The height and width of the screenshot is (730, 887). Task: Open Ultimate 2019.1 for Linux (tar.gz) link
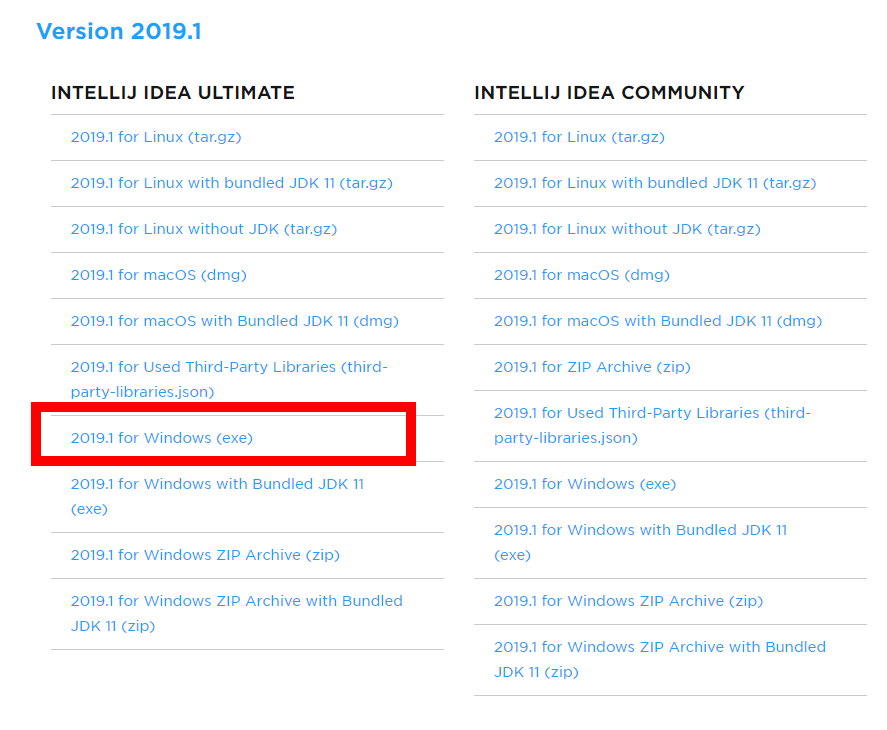pyautogui.click(x=156, y=137)
